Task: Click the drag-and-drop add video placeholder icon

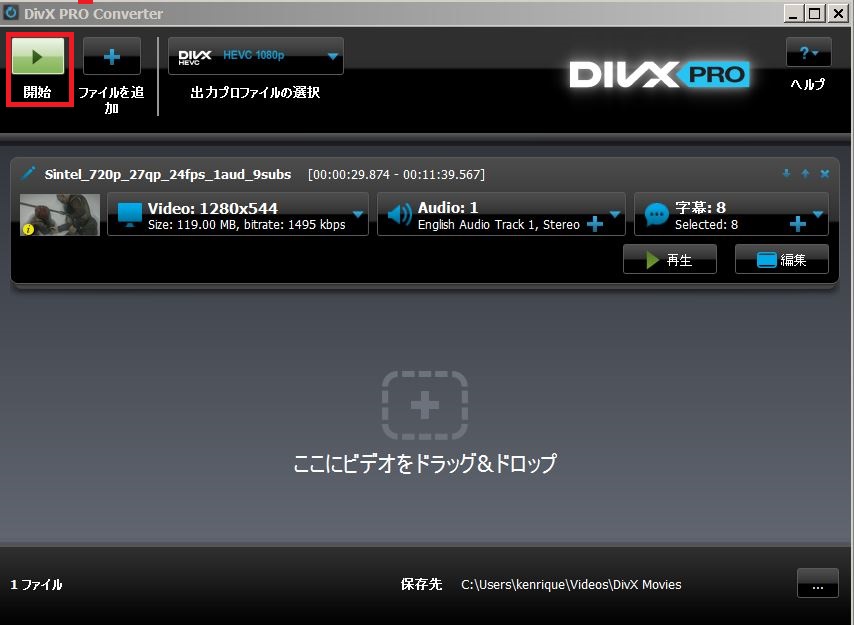Action: pyautogui.click(x=425, y=405)
